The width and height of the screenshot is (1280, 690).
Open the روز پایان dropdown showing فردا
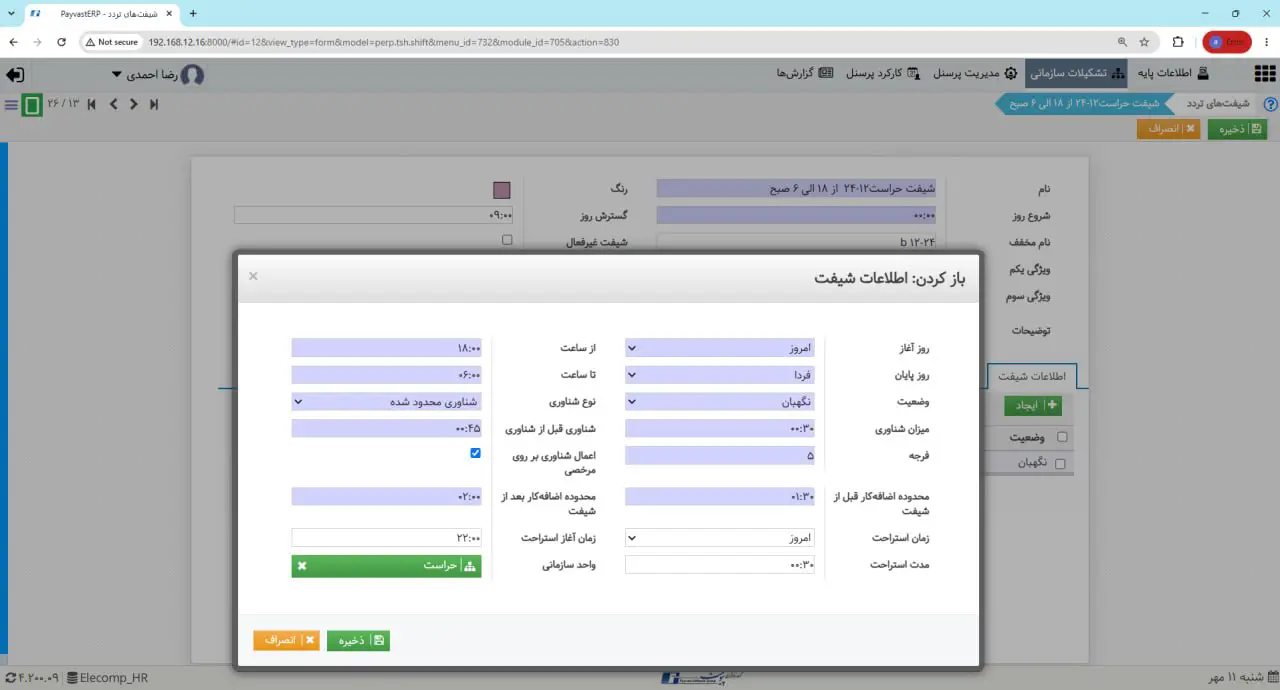click(720, 375)
